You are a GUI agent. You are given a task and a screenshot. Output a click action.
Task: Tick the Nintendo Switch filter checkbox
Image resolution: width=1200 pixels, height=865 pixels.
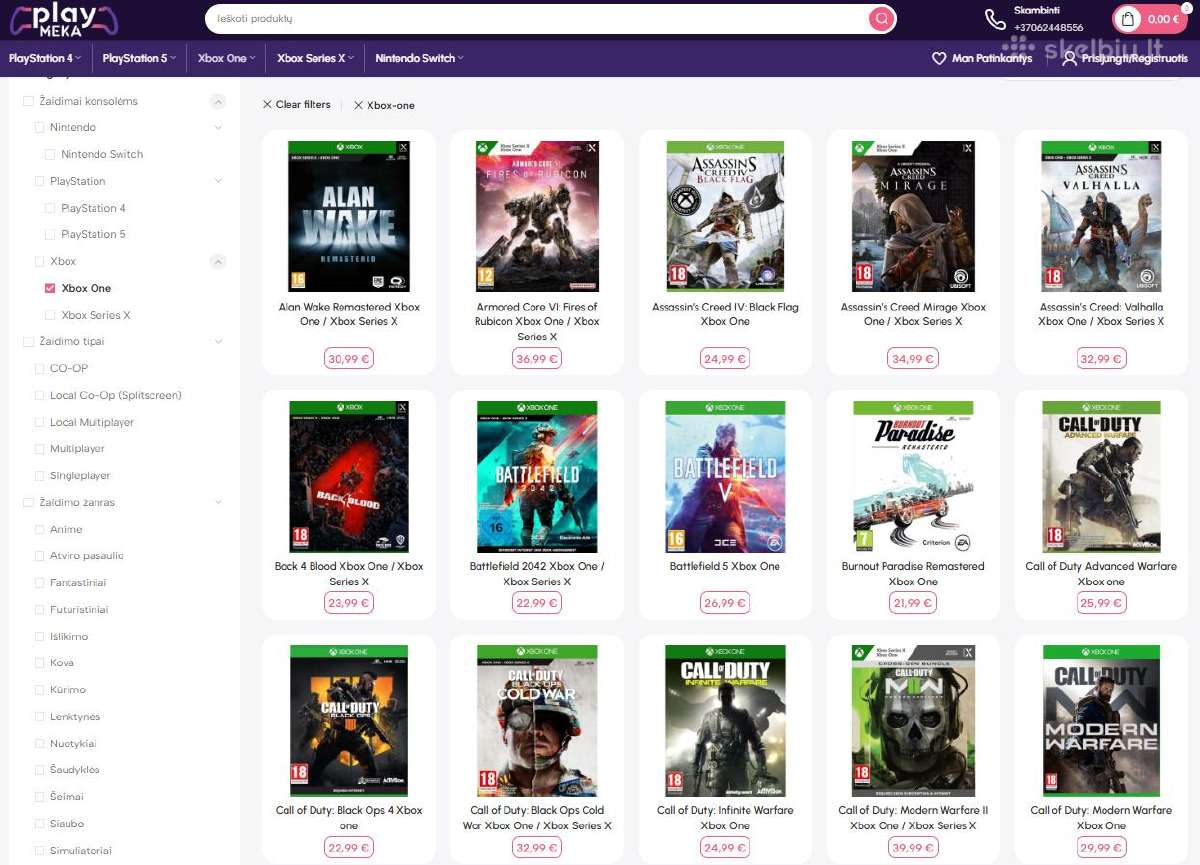click(50, 155)
